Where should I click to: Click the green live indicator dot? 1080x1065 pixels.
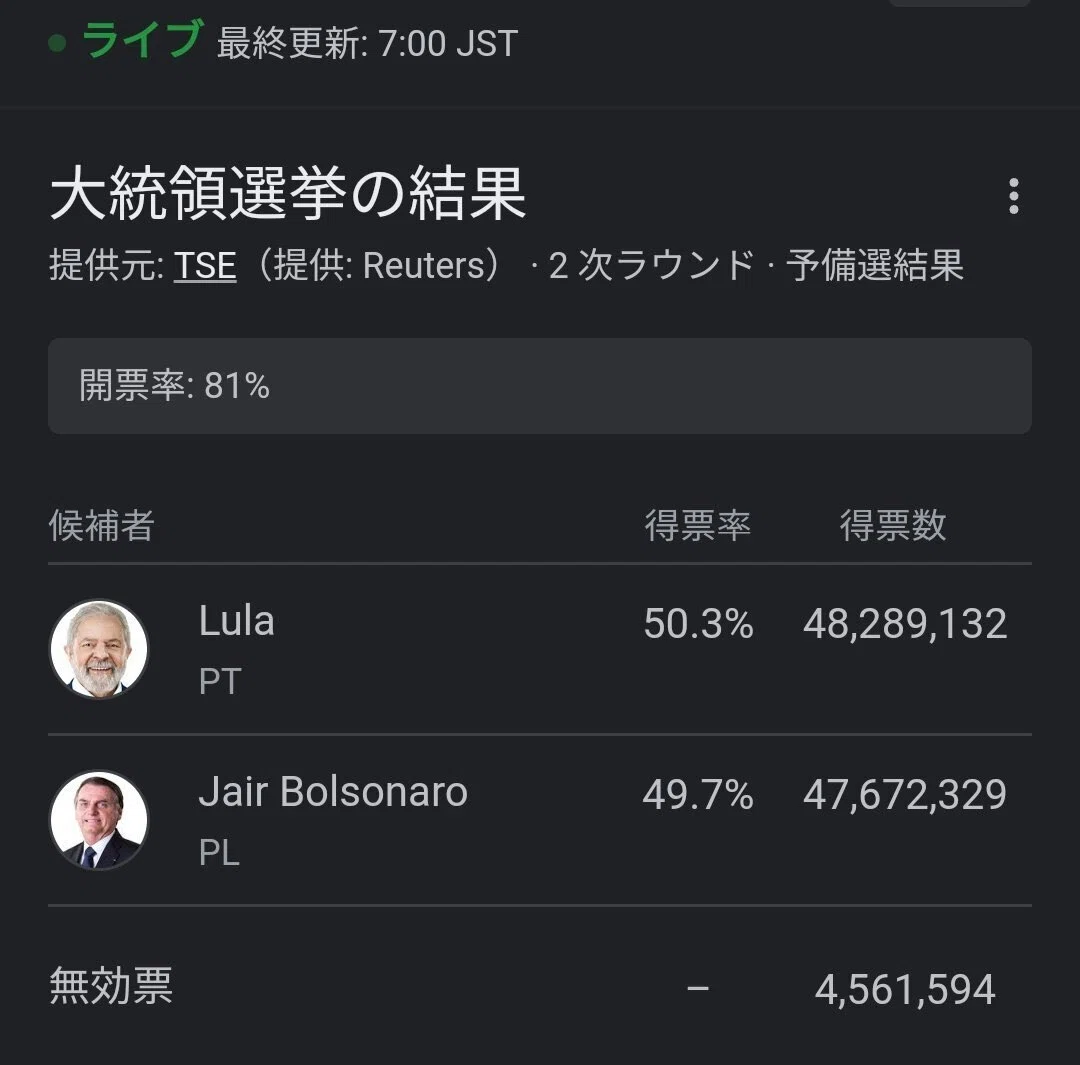tap(57, 43)
